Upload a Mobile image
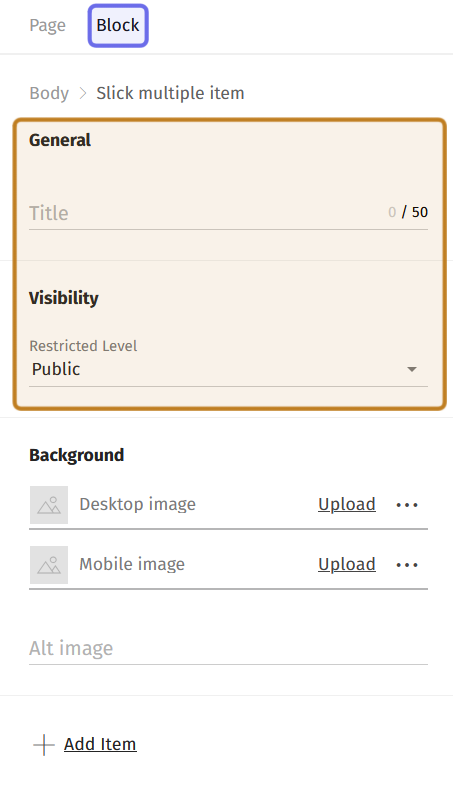Viewport: 453px width, 794px height. (347, 564)
